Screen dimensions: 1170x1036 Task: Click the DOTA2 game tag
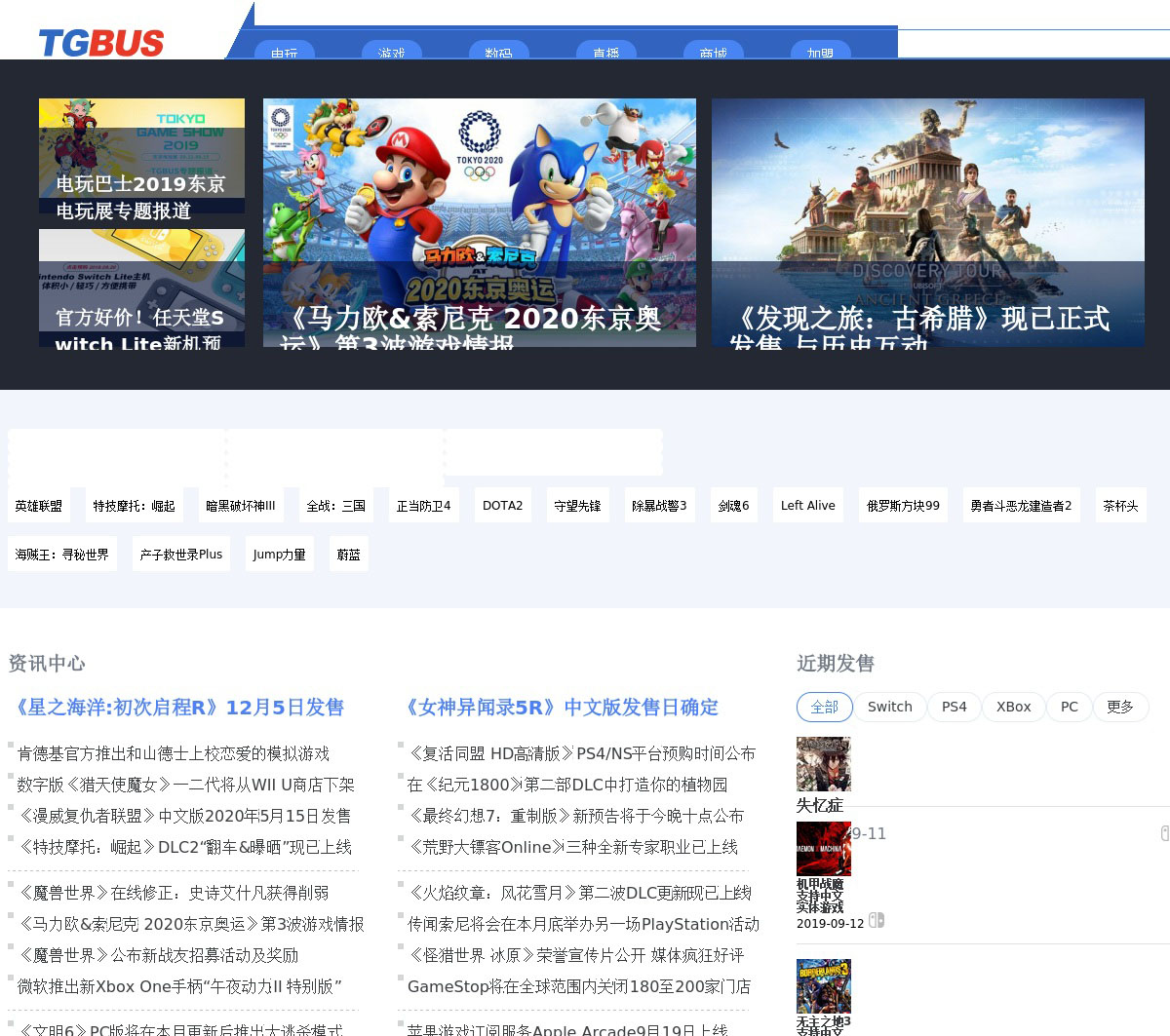coord(502,506)
